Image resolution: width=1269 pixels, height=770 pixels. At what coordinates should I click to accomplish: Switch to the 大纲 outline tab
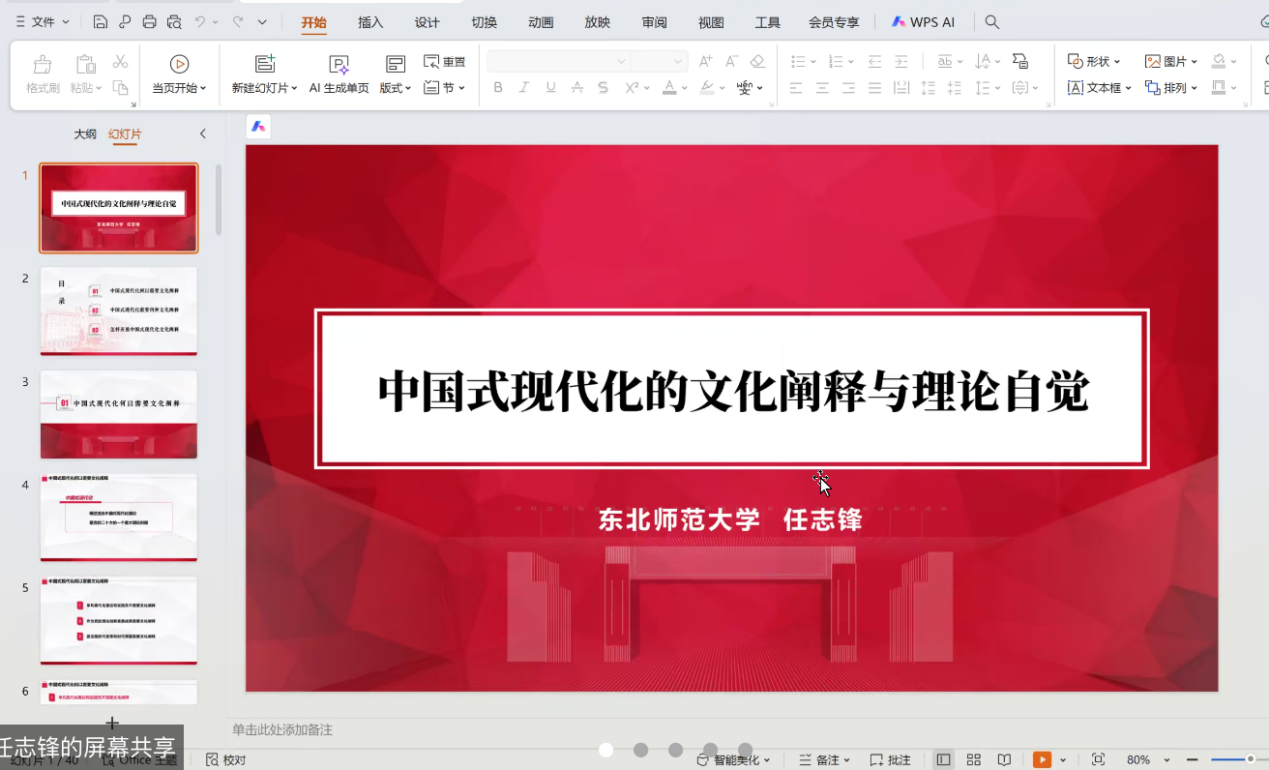(85, 134)
